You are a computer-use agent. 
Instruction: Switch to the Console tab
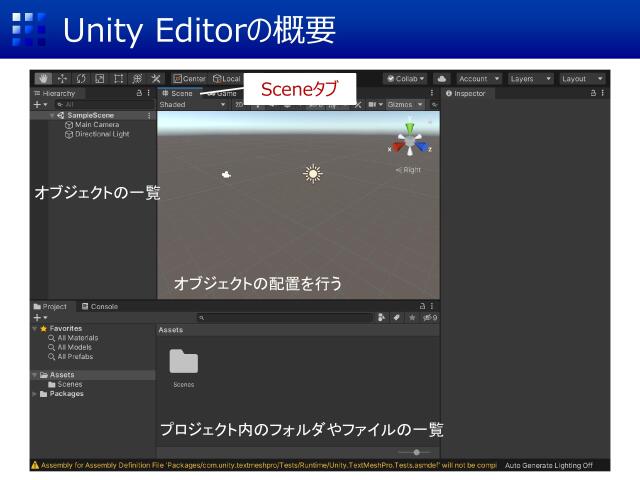(x=99, y=306)
